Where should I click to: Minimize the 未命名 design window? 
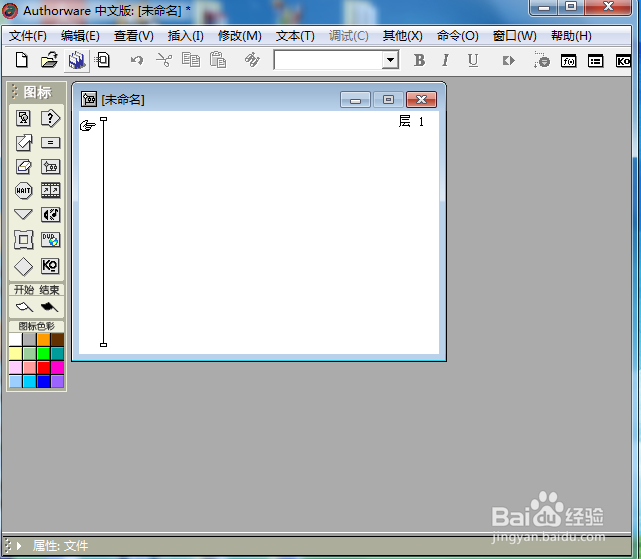pyautogui.click(x=355, y=99)
